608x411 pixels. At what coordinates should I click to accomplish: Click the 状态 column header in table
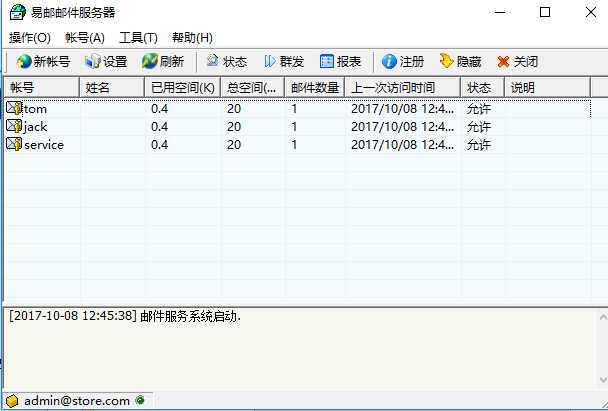point(483,88)
